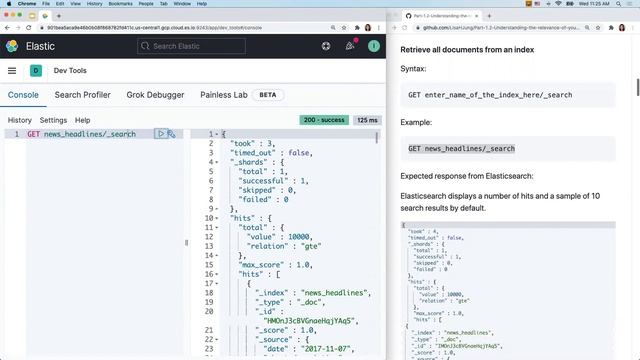Collapse the total object fold on line 11
Screen dimensions: 640x360
pos(217,227)
